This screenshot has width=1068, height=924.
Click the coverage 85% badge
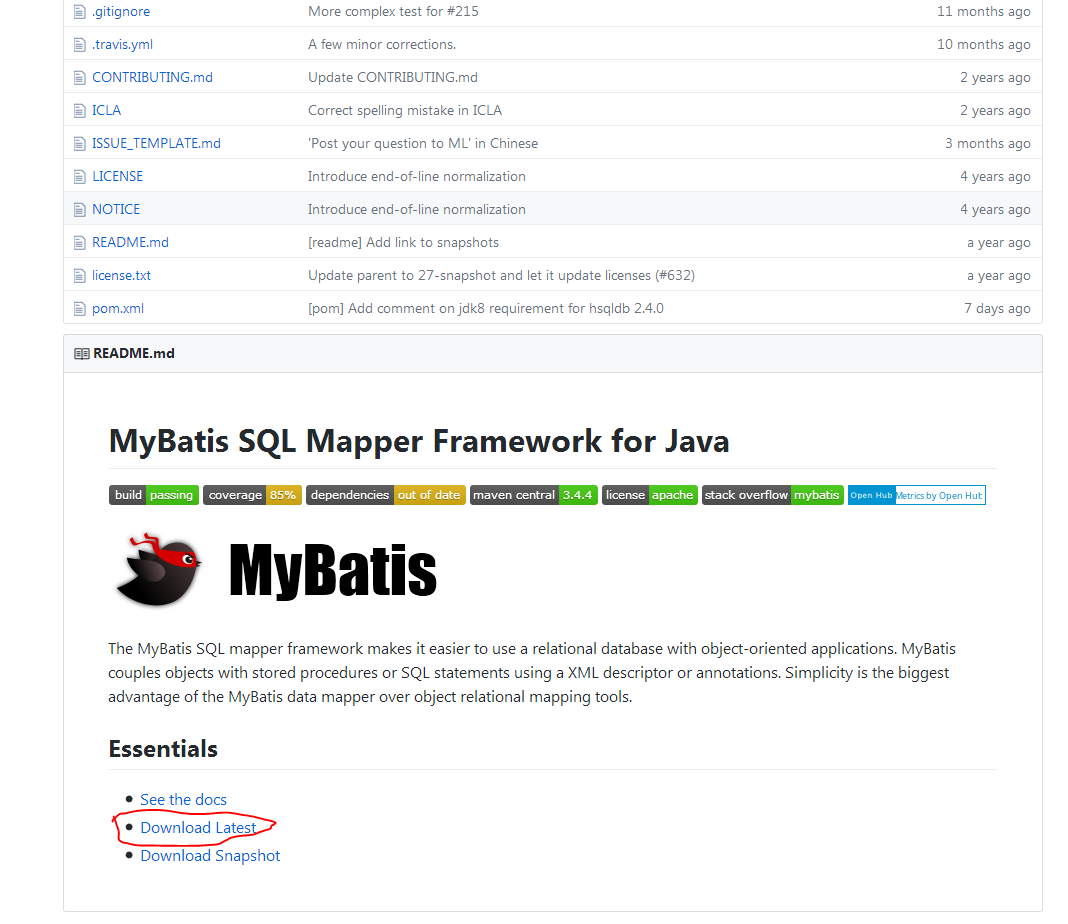tap(252, 495)
